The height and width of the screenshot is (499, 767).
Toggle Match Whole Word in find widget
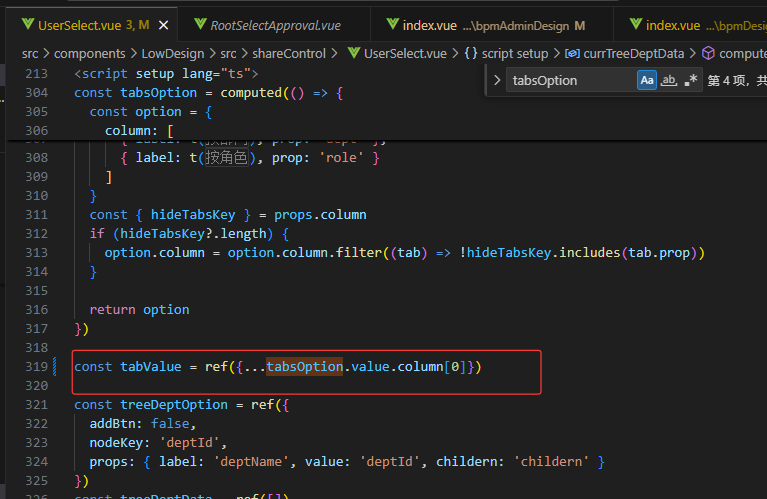coord(669,80)
